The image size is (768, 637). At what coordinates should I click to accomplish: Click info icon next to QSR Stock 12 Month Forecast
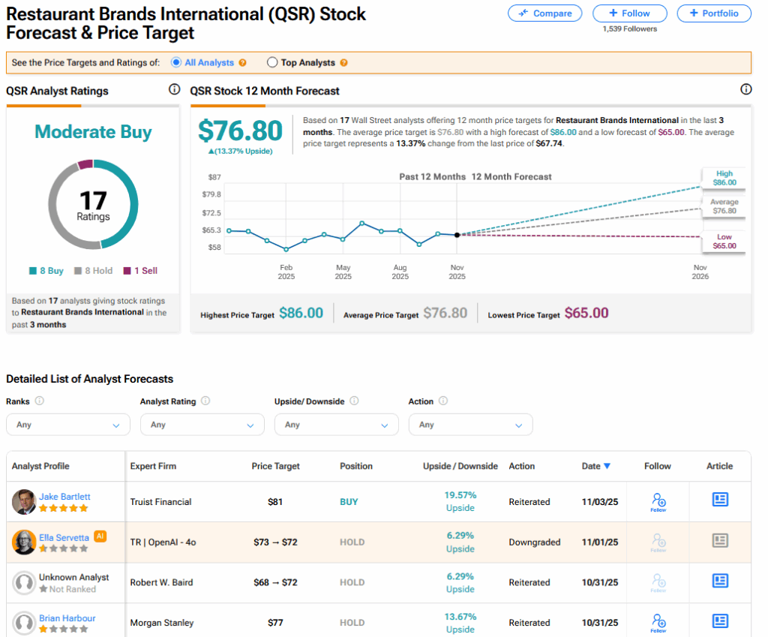(x=745, y=90)
